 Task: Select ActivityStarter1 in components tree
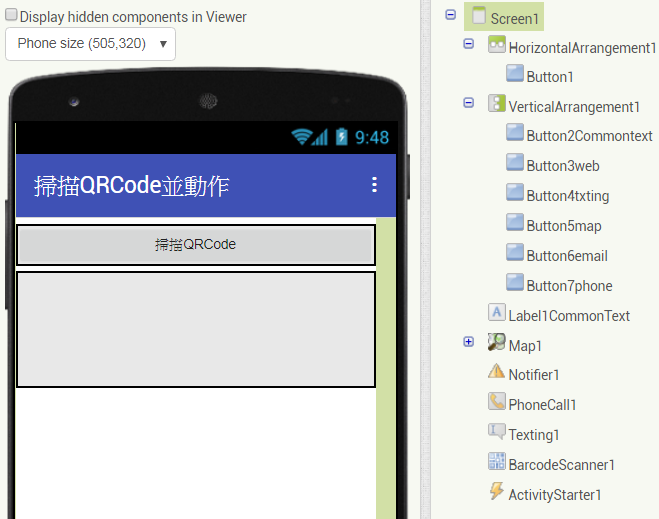pyautogui.click(x=555, y=495)
